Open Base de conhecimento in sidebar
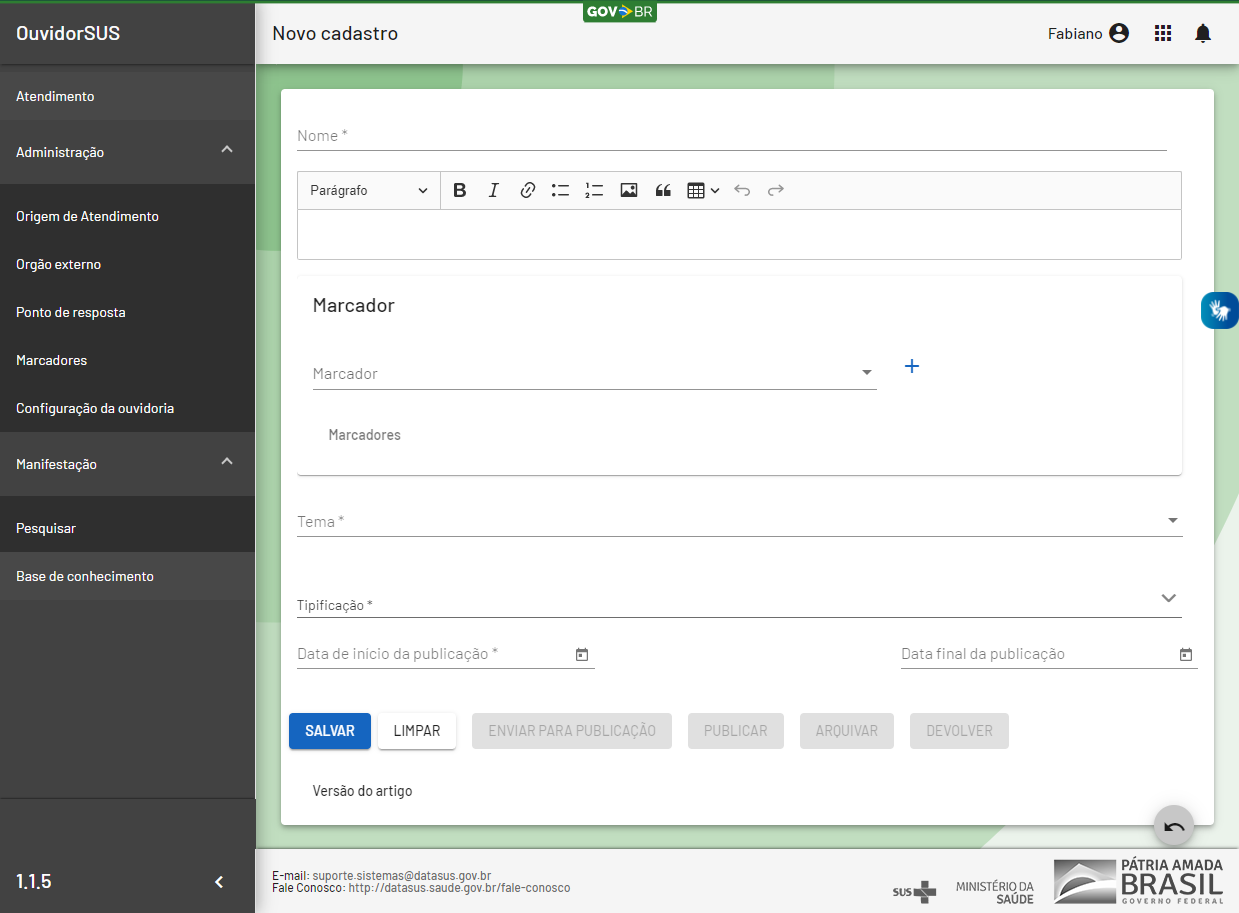This screenshot has width=1239, height=913. [85, 576]
